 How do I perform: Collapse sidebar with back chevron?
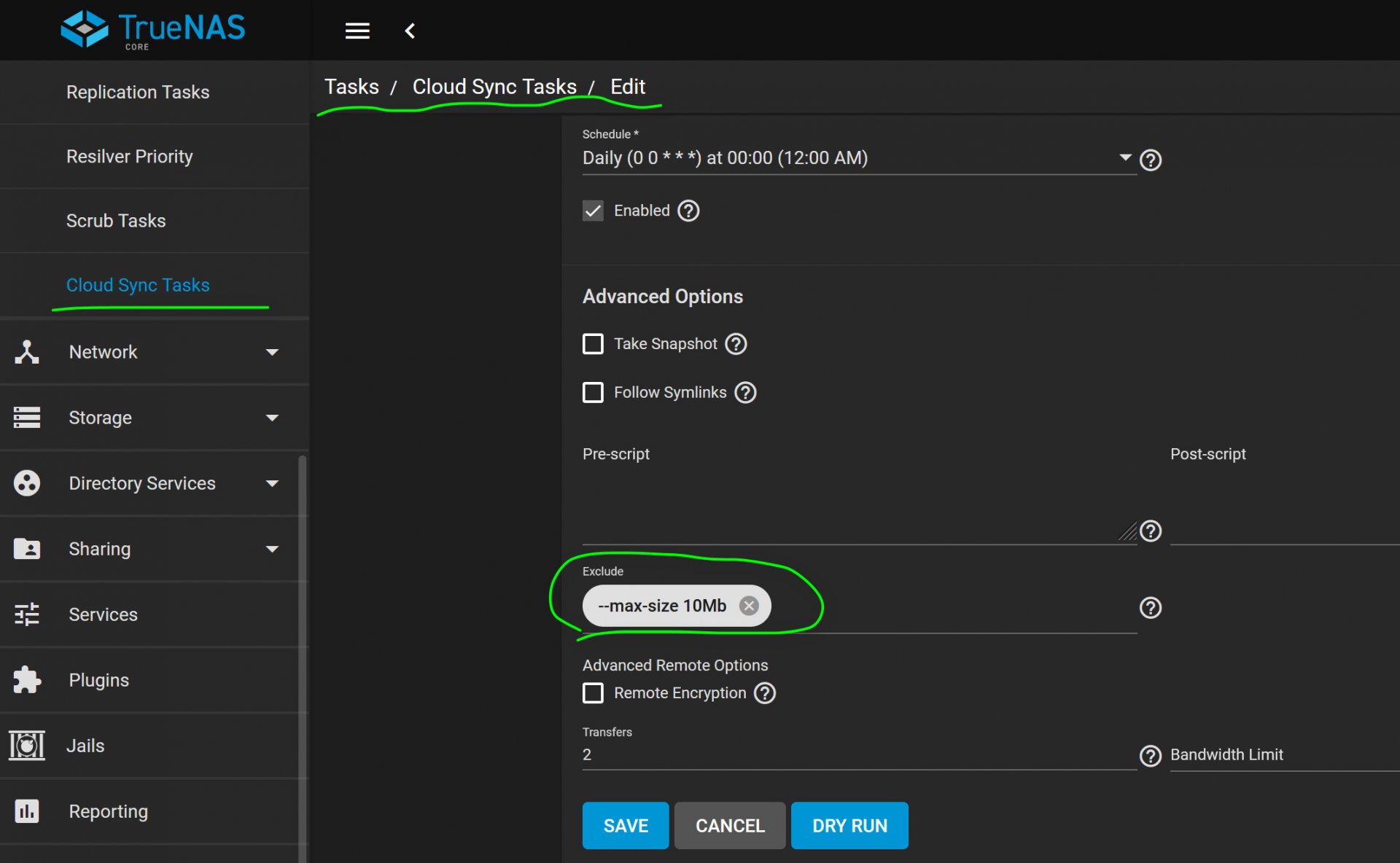pos(410,31)
